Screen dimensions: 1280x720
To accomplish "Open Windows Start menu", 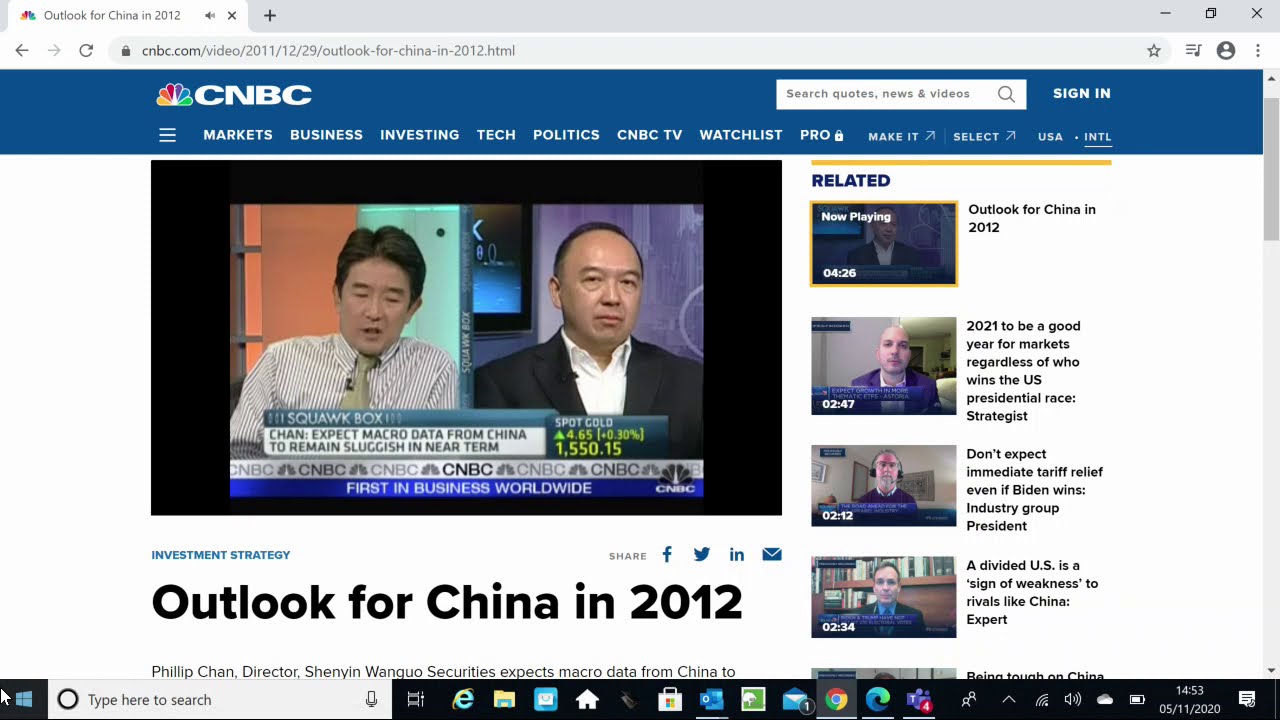I will coord(24,700).
